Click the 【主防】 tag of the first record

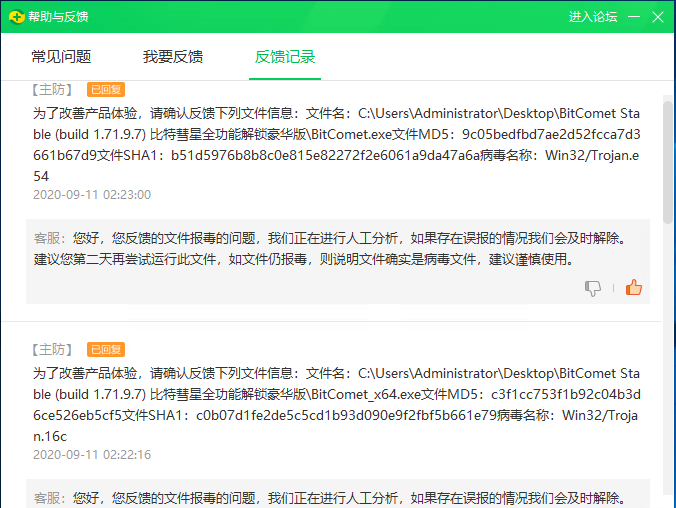point(52,90)
